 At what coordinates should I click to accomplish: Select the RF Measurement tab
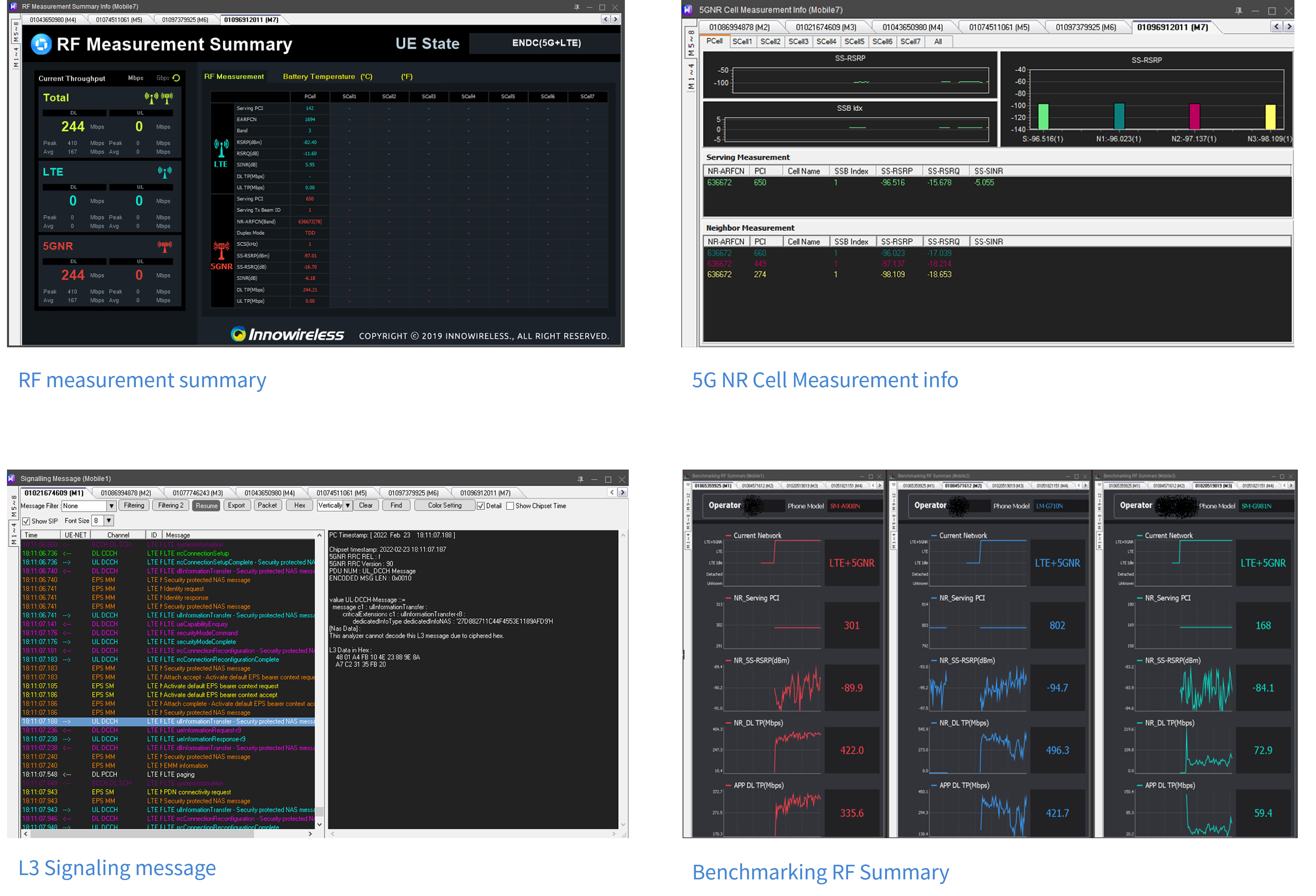(x=234, y=76)
